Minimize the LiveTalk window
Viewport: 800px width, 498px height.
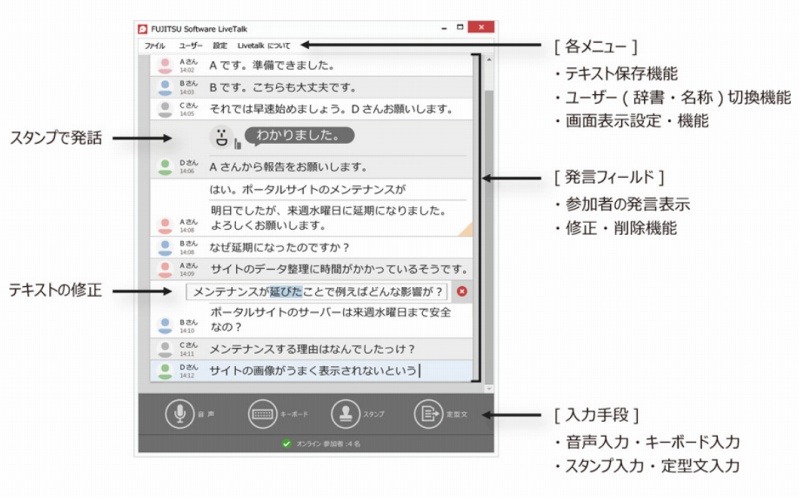(444, 28)
